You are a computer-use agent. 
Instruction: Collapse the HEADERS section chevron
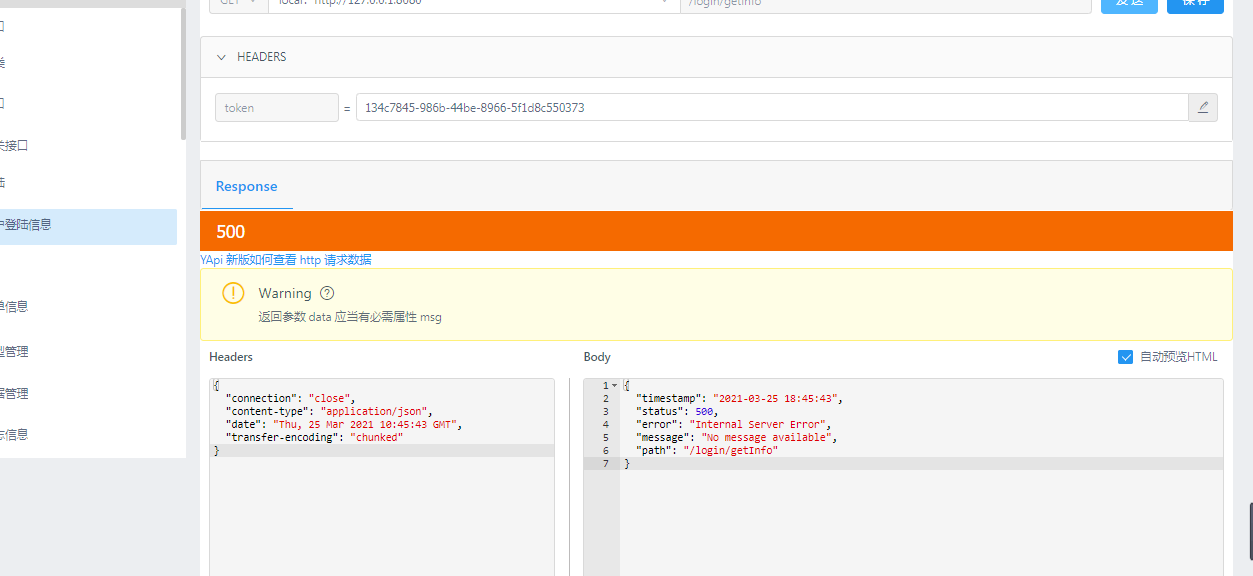[x=221, y=57]
